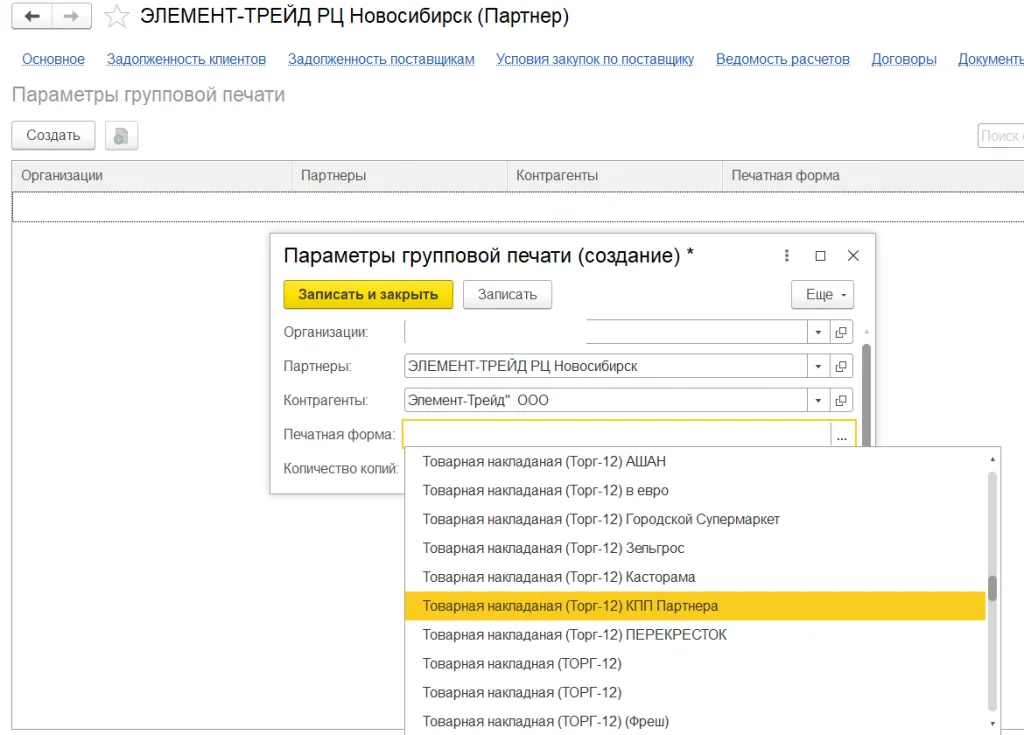
Task: Select Товарная накладаная (Торг-12) в евро
Action: (695, 491)
